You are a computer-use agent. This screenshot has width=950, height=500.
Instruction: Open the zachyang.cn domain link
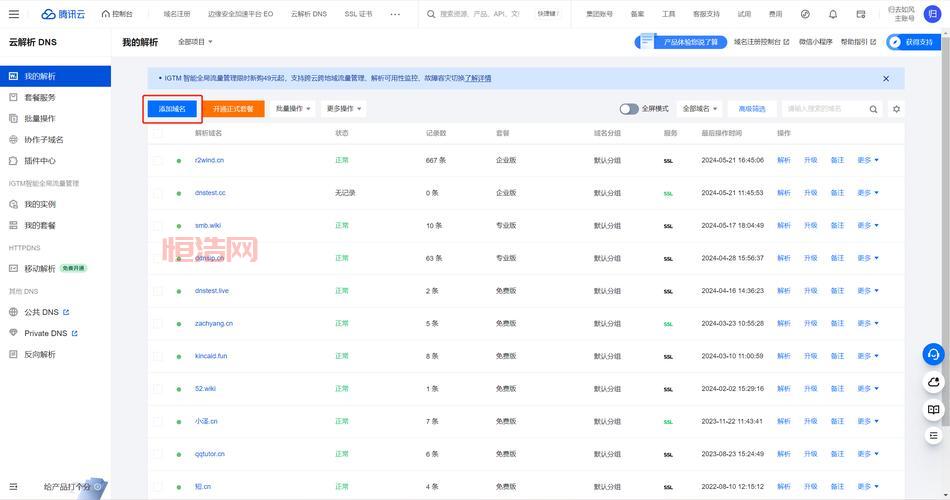click(214, 323)
